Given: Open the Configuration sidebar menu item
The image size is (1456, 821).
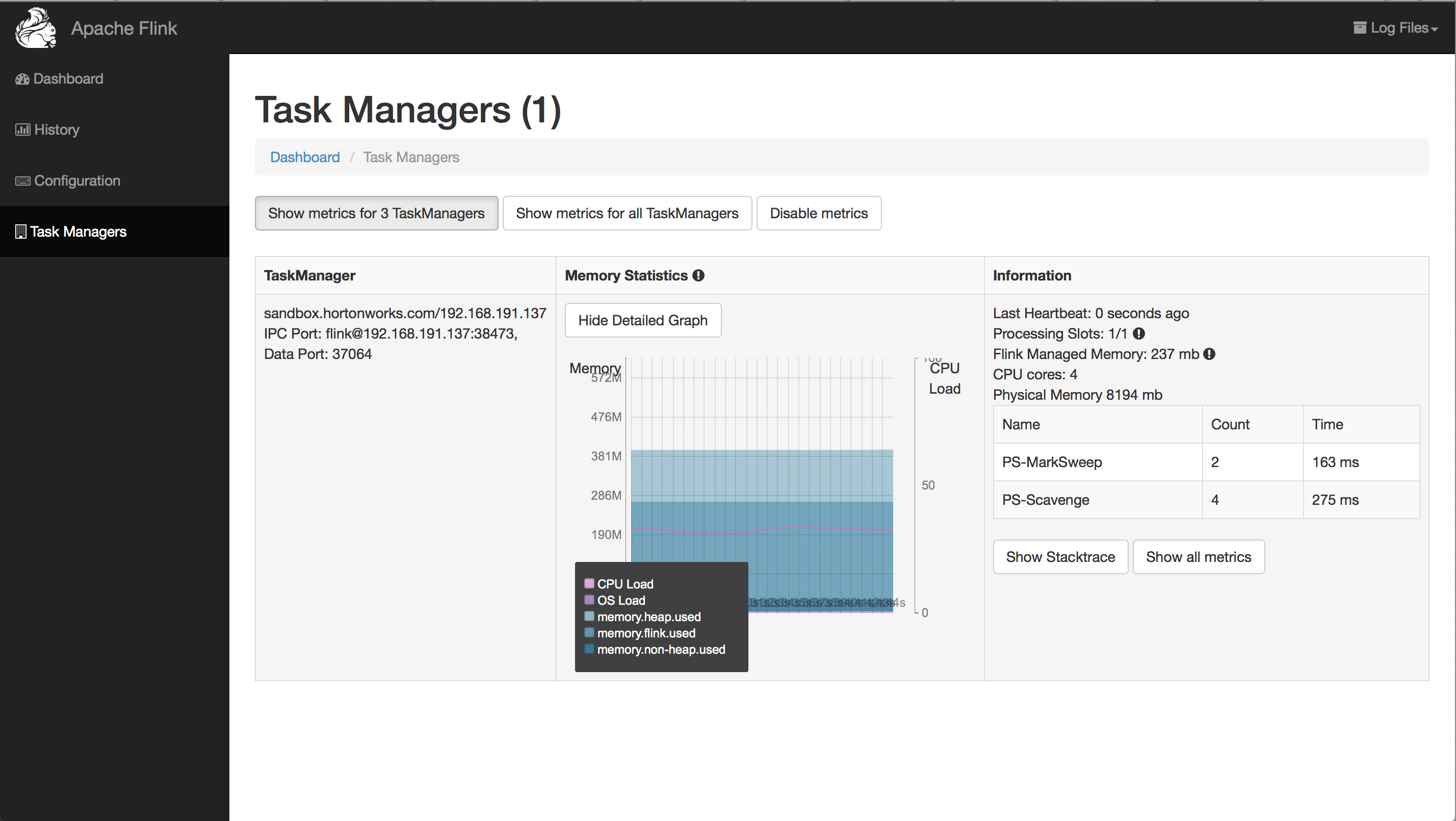Looking at the screenshot, I should [77, 181].
